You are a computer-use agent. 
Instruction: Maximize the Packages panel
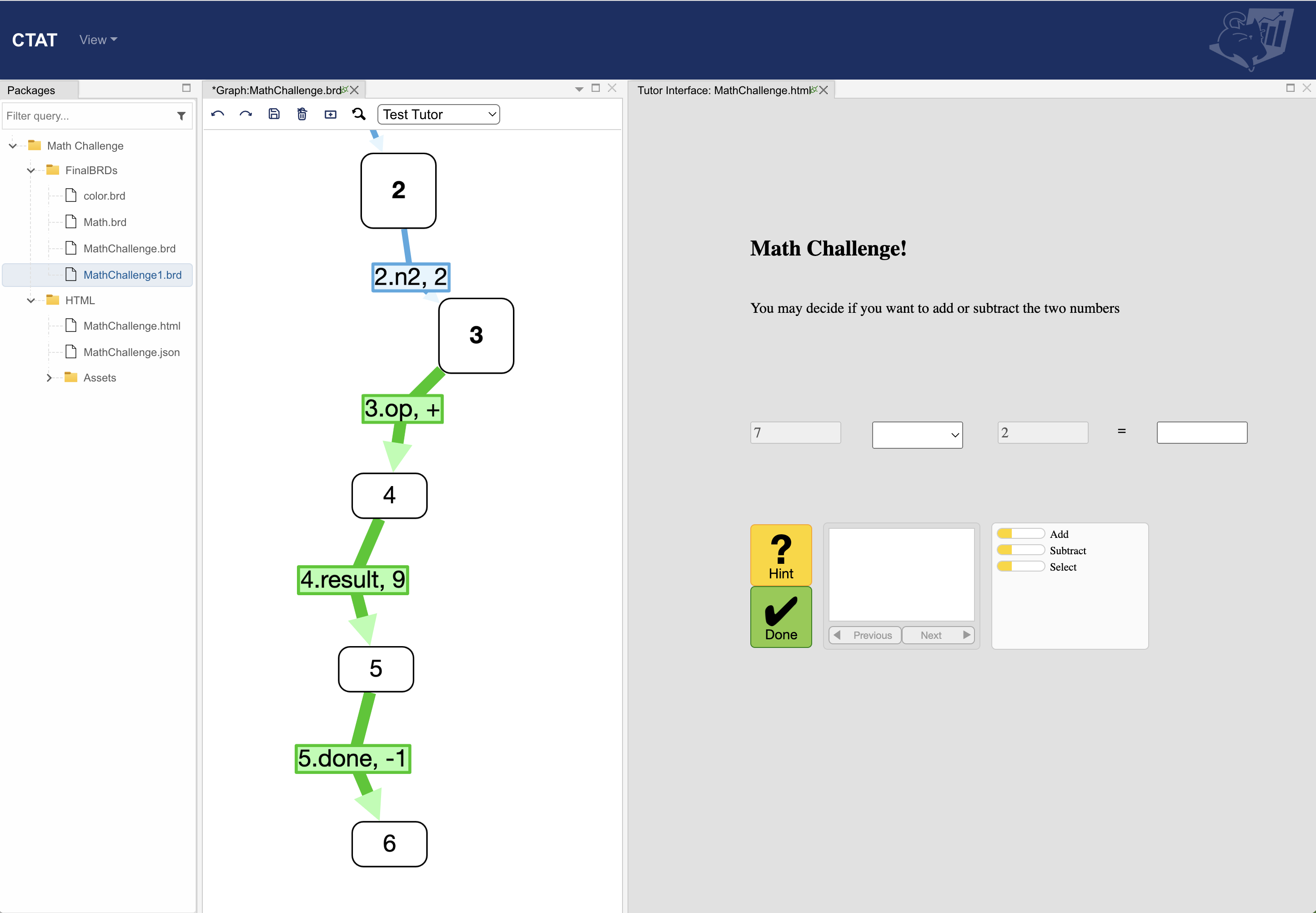point(186,87)
